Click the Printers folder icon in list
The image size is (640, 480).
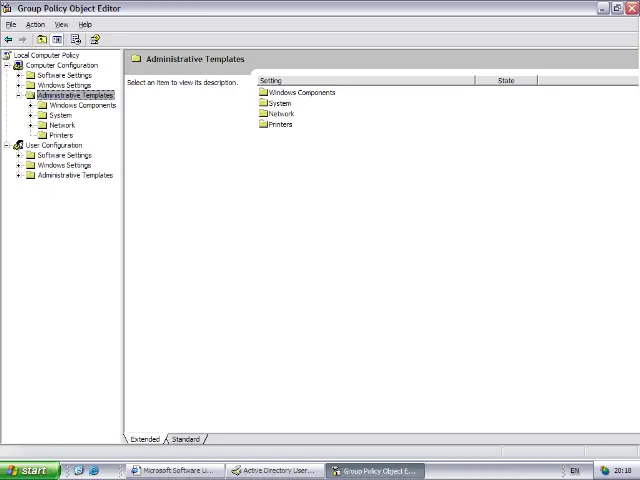[x=263, y=124]
